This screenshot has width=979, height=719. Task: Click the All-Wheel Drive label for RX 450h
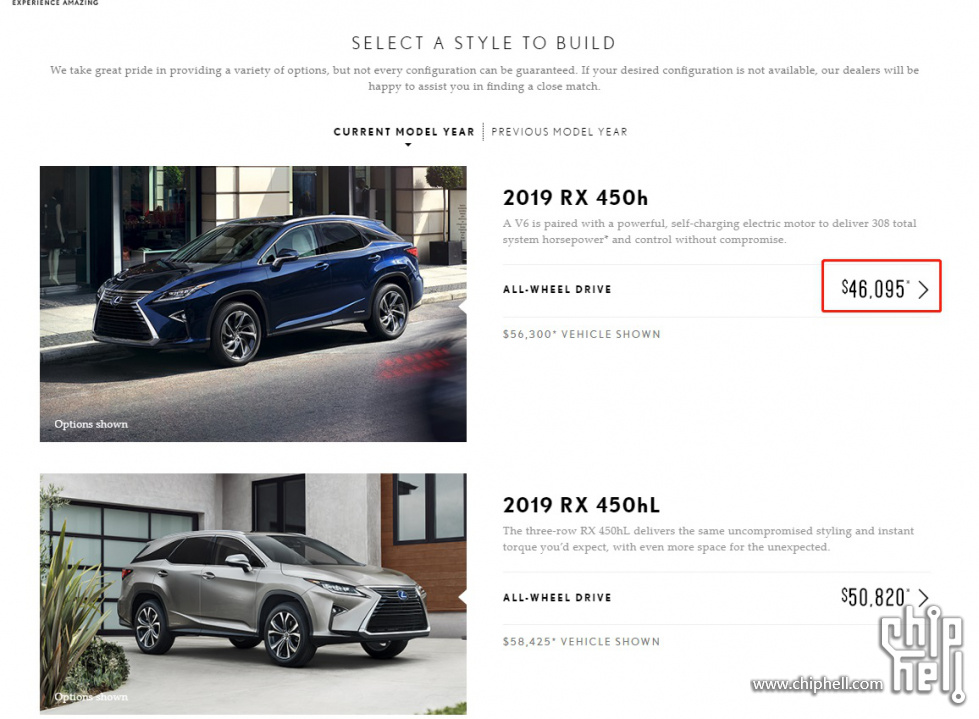click(557, 289)
